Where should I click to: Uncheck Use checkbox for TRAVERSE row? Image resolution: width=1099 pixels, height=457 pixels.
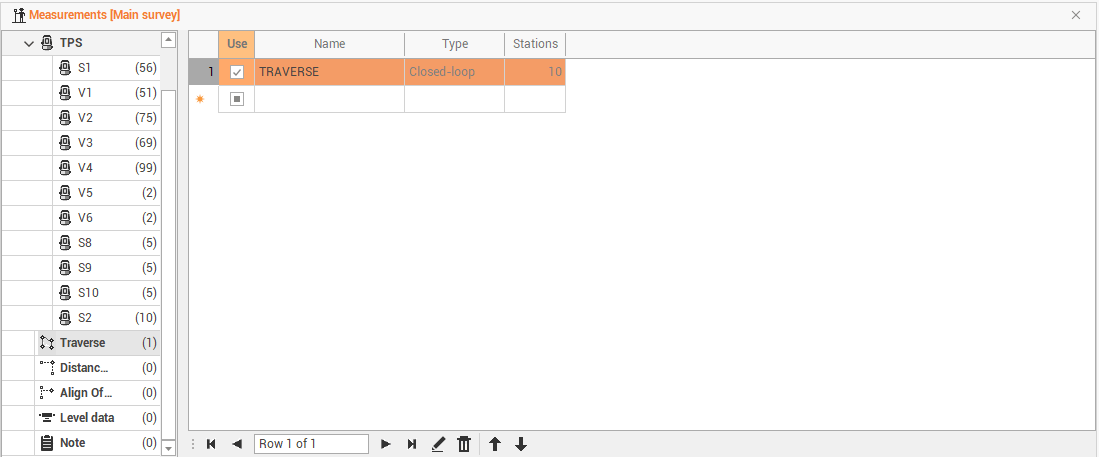tap(237, 72)
